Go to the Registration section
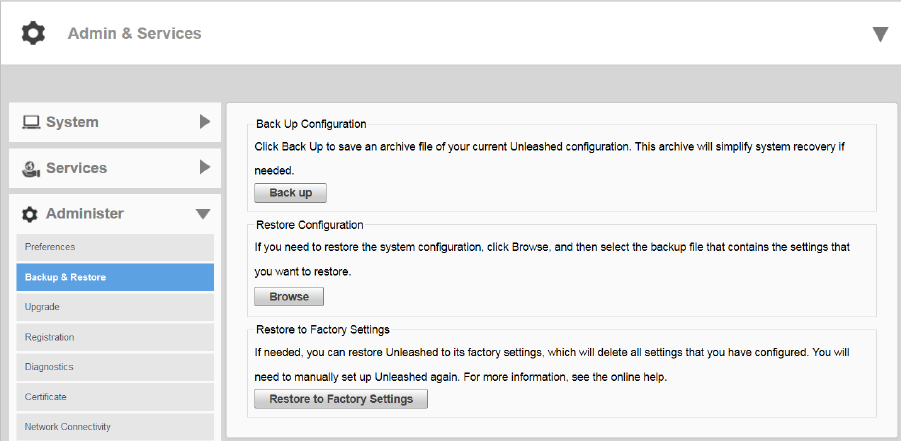 tap(49, 337)
